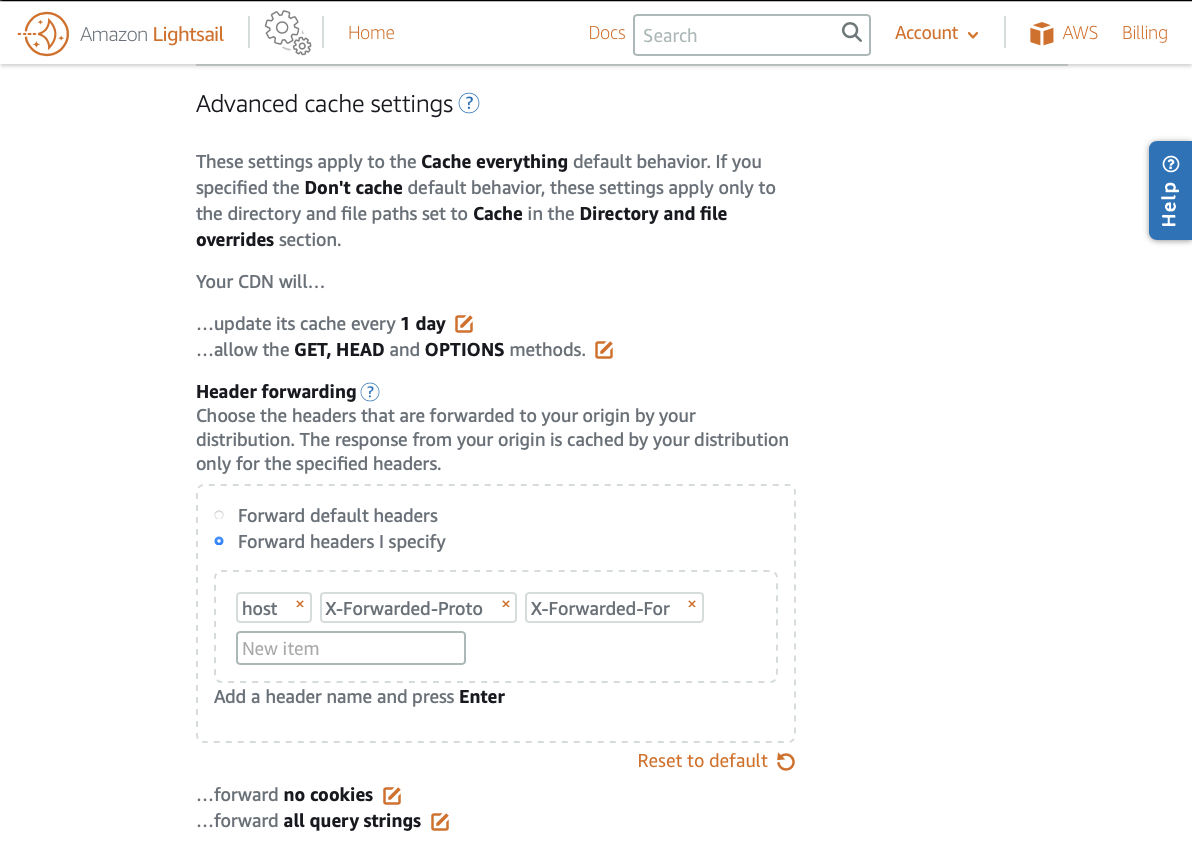Go to the Home page link

(x=371, y=33)
